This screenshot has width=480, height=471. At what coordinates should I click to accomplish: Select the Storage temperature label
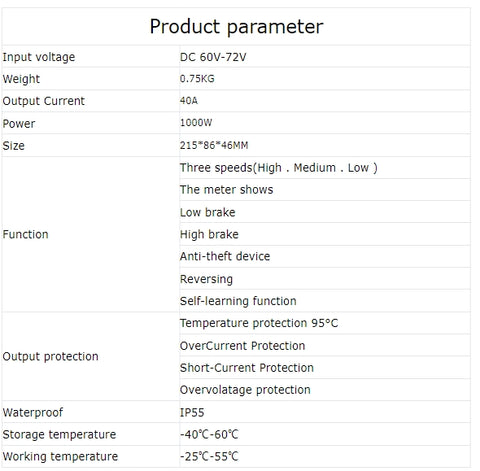[x=59, y=434]
